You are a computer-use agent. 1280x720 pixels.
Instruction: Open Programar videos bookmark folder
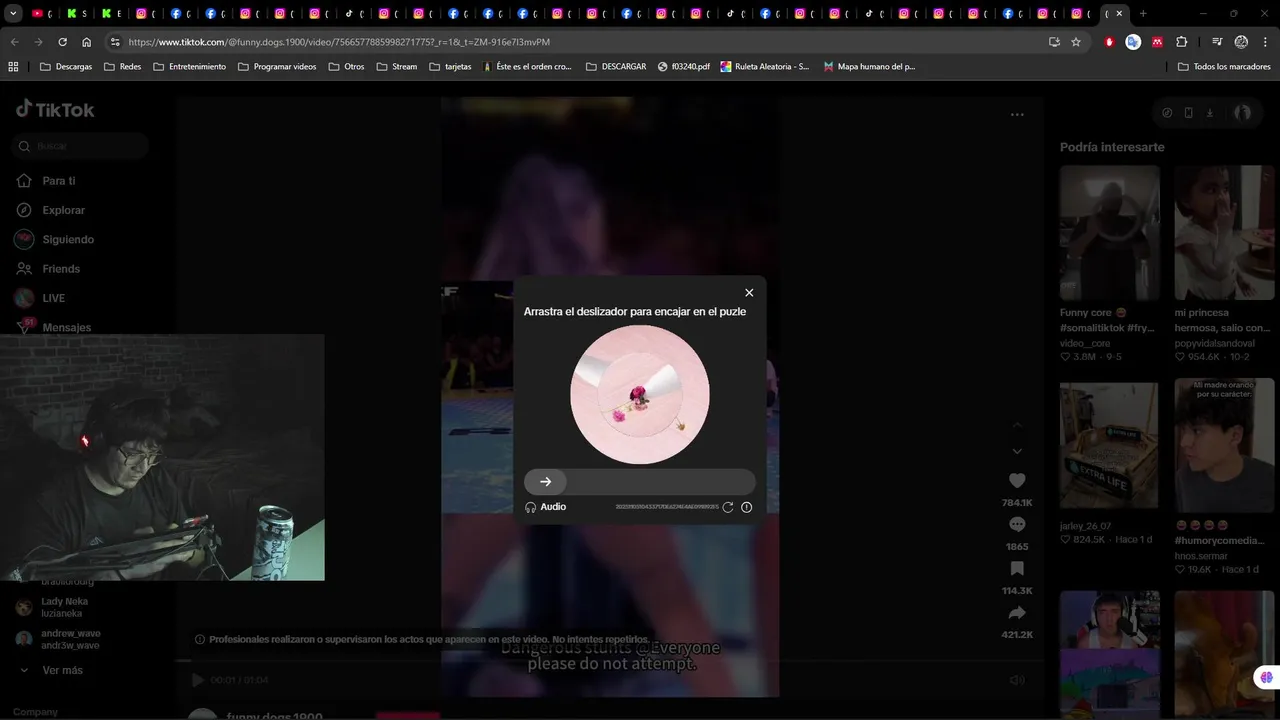[x=276, y=67]
